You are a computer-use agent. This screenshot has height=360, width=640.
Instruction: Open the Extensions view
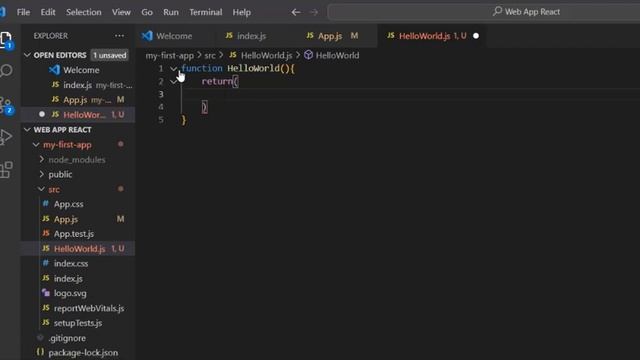6,169
